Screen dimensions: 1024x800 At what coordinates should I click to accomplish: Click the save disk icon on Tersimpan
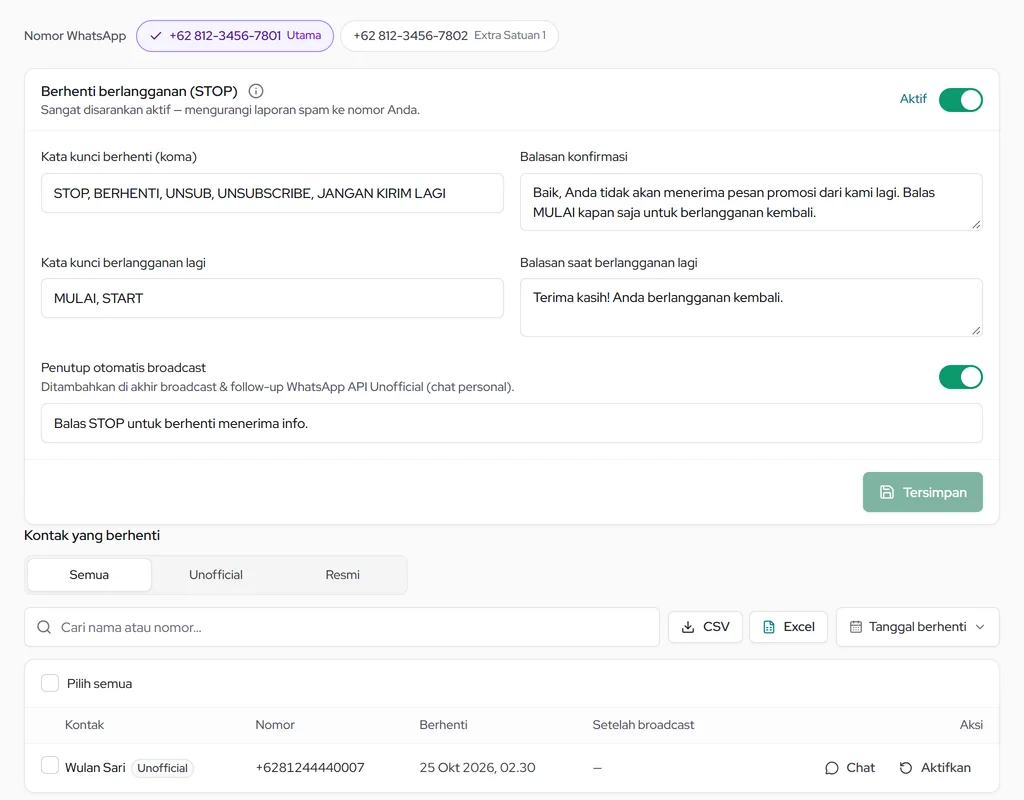pos(886,492)
